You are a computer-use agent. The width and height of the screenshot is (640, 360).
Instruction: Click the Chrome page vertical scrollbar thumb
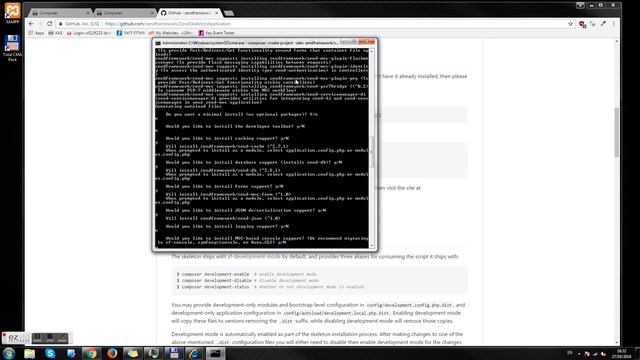tap(616, 132)
